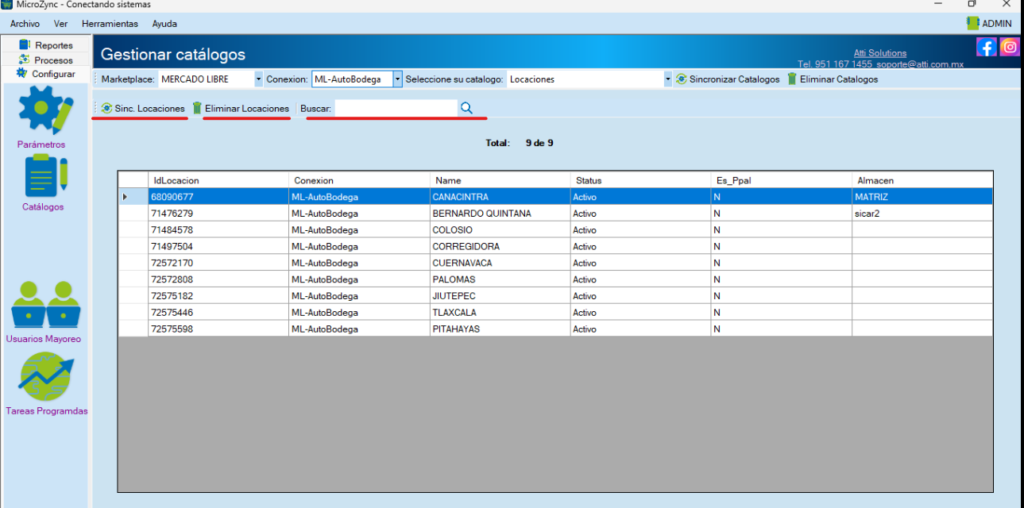
Task: Select the sicar2 almacen cell
Action: pos(922,213)
